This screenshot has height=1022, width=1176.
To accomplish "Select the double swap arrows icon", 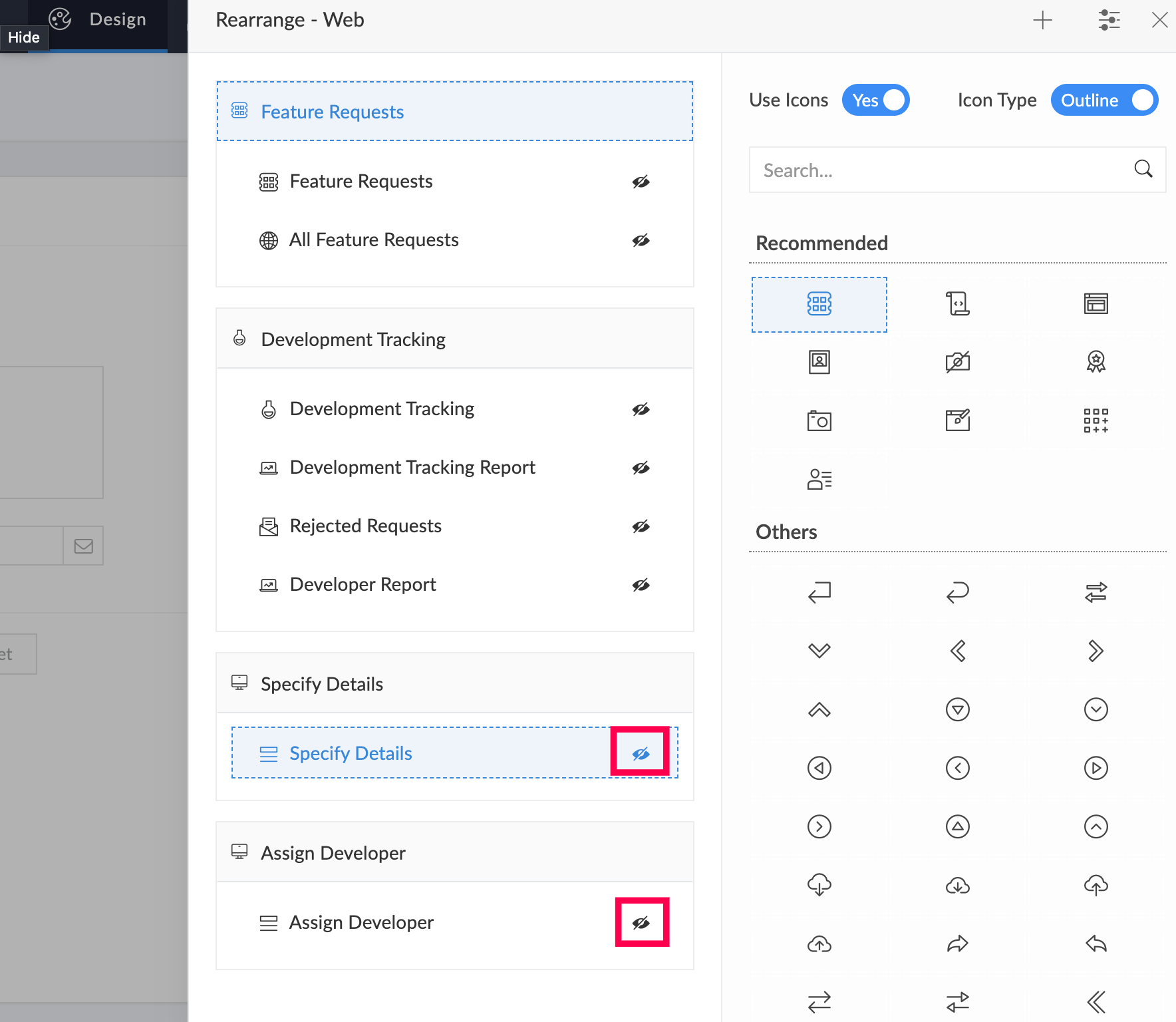I will click(x=1096, y=592).
